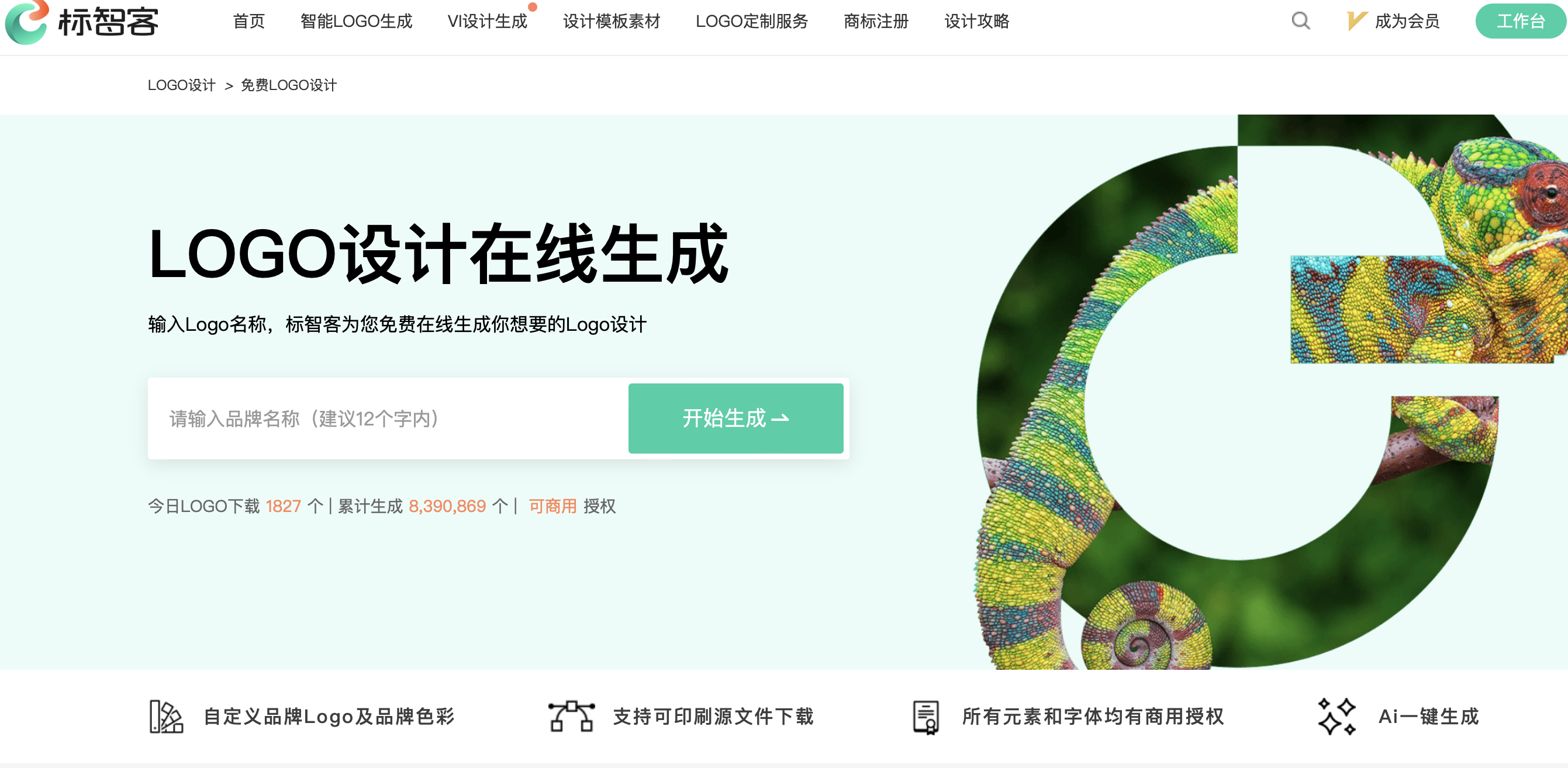This screenshot has width=1568, height=768.
Task: Click the orange dot badge on VI设计生成
Action: tap(532, 7)
